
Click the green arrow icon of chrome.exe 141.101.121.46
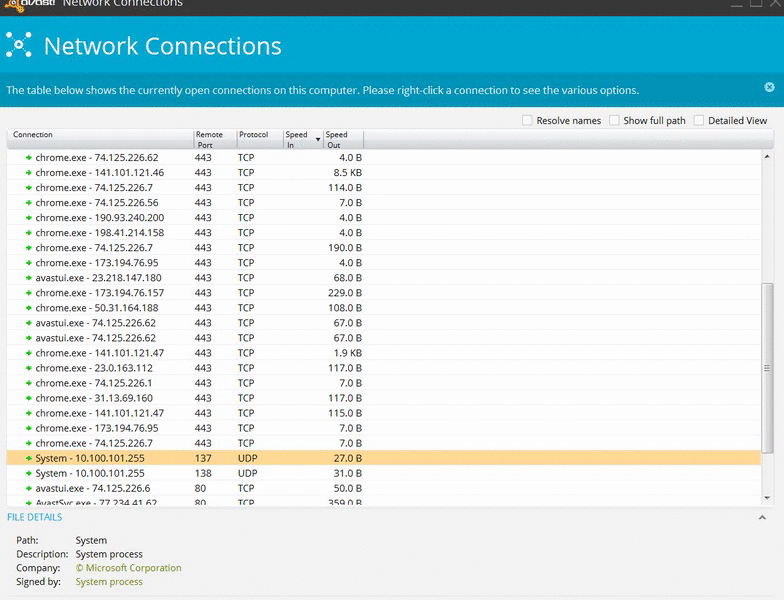pos(28,172)
